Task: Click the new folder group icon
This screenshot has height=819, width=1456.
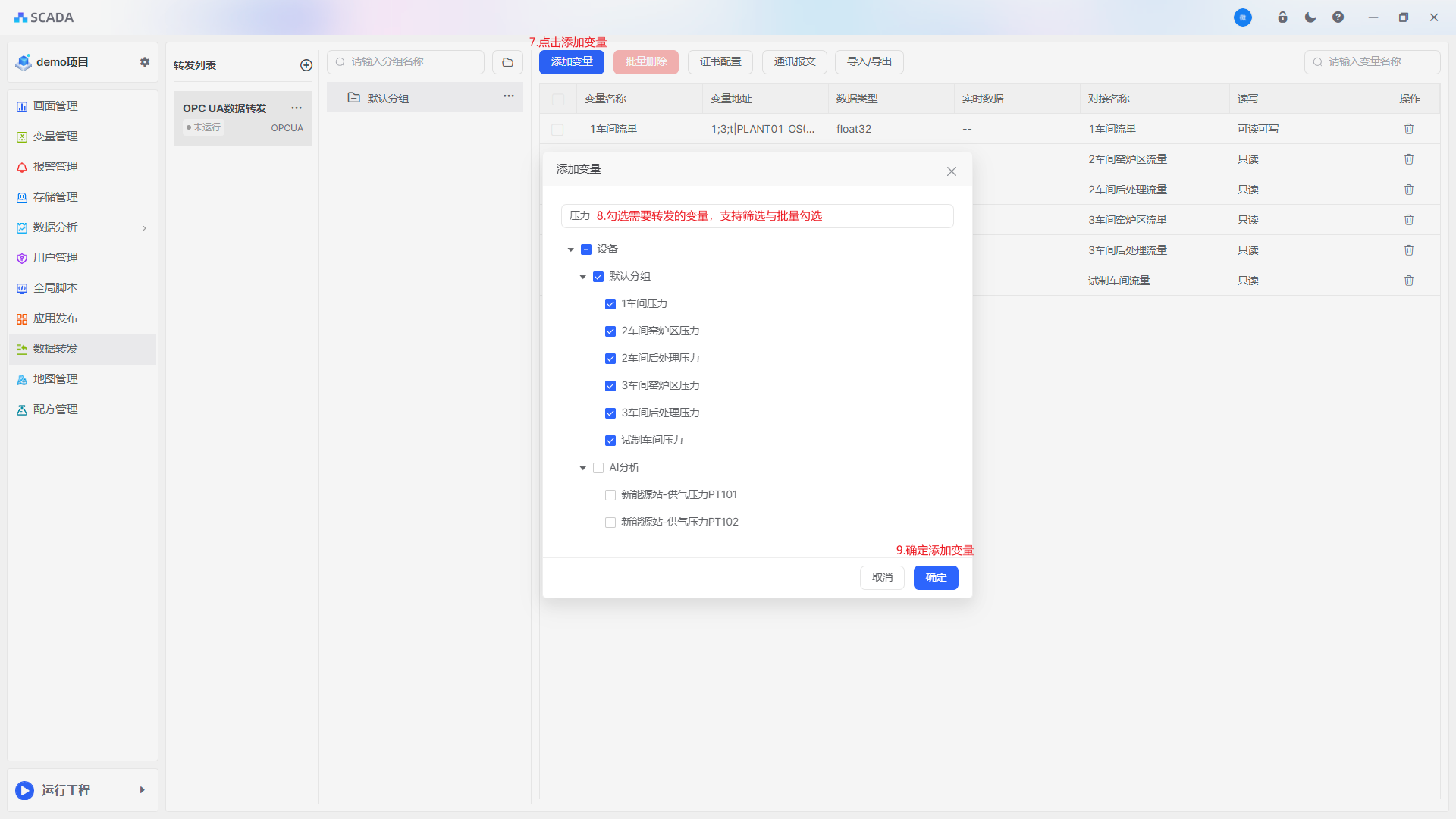Action: 507,62
